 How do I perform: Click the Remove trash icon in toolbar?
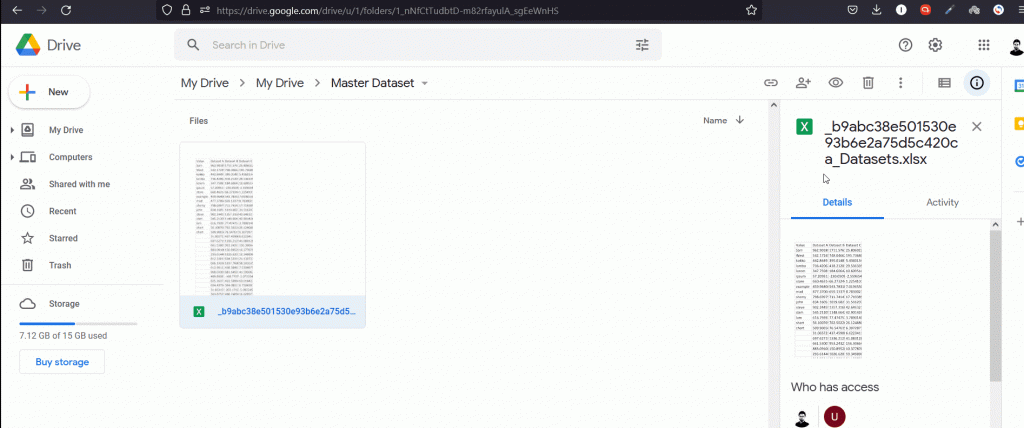869,83
